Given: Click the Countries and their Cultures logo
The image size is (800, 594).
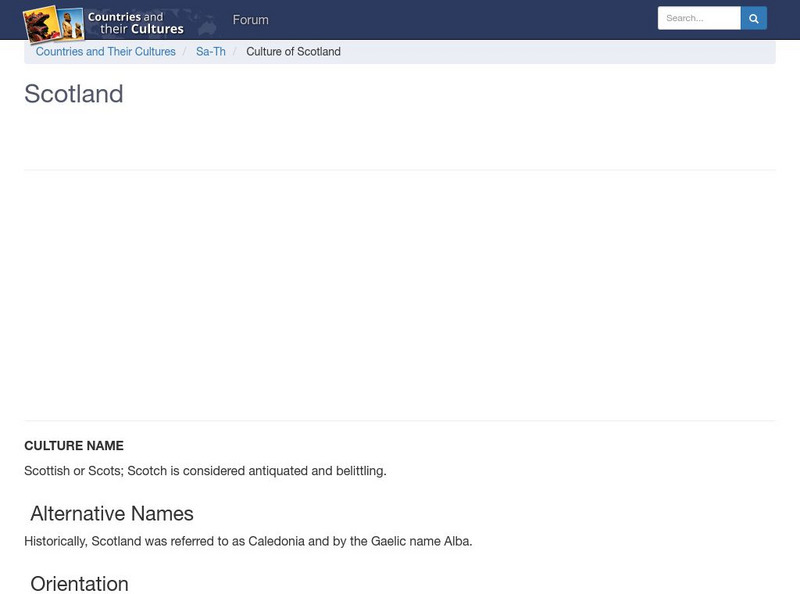Looking at the screenshot, I should click(119, 23).
